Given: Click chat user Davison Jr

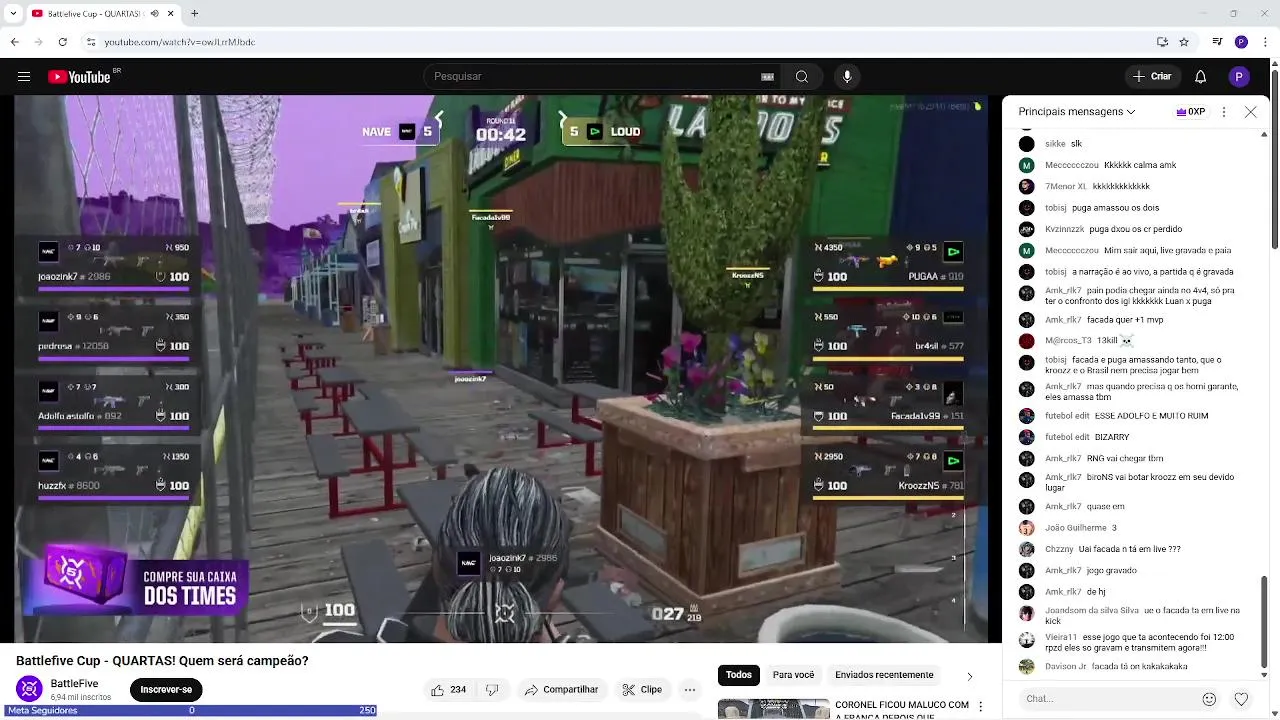Looking at the screenshot, I should click(1065, 667).
